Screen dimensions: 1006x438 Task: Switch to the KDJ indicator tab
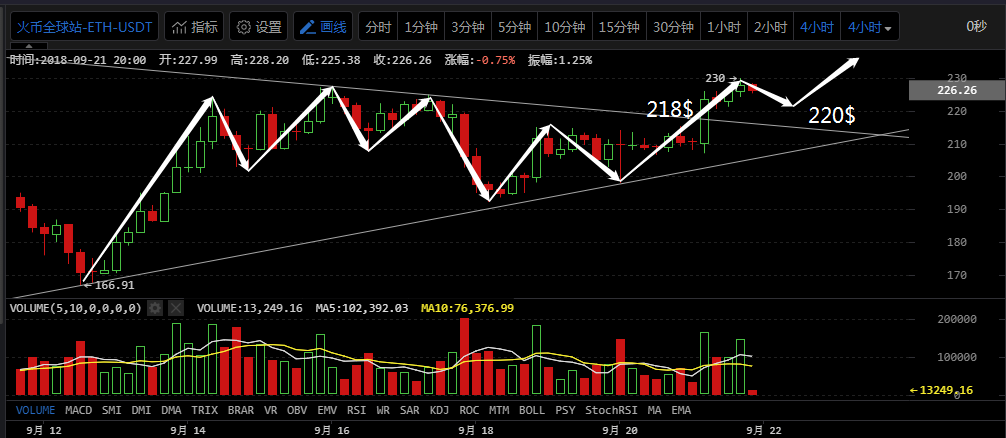tap(440, 409)
